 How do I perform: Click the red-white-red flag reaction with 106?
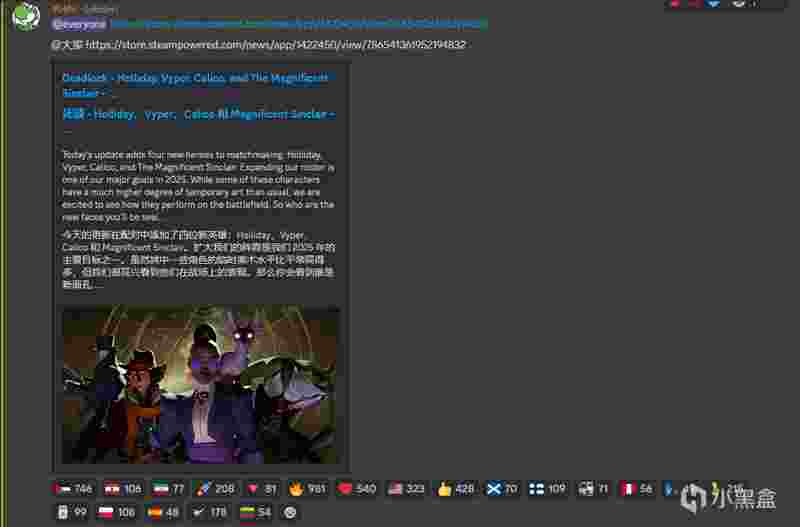122,489
